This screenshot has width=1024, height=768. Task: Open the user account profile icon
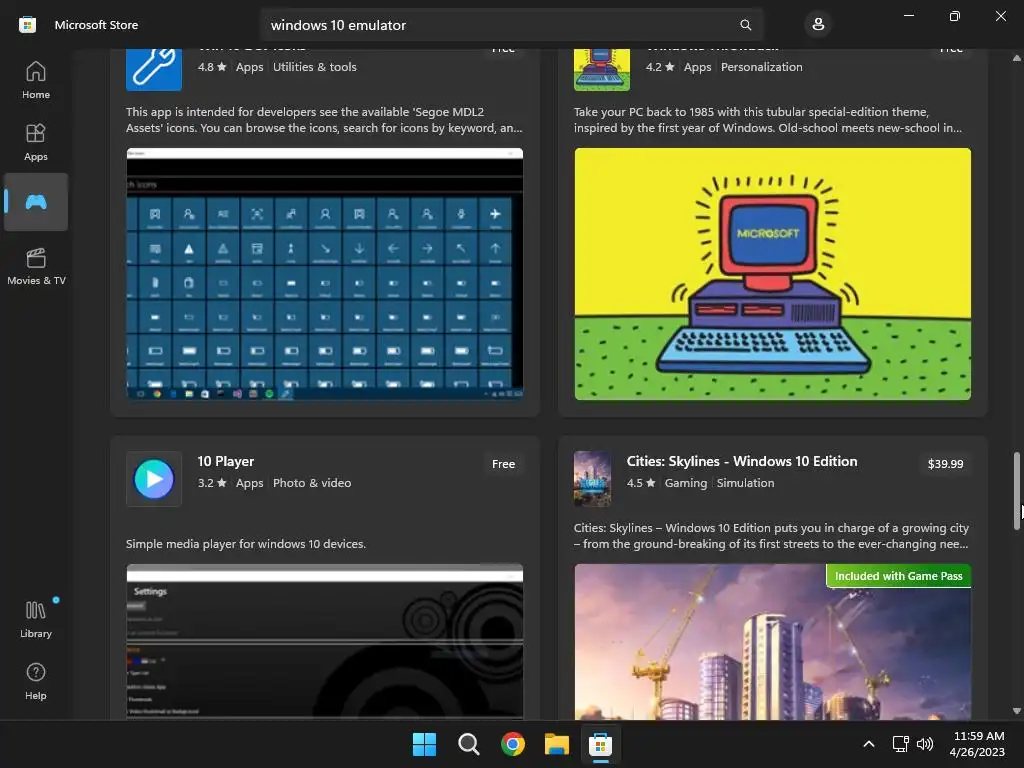click(818, 25)
